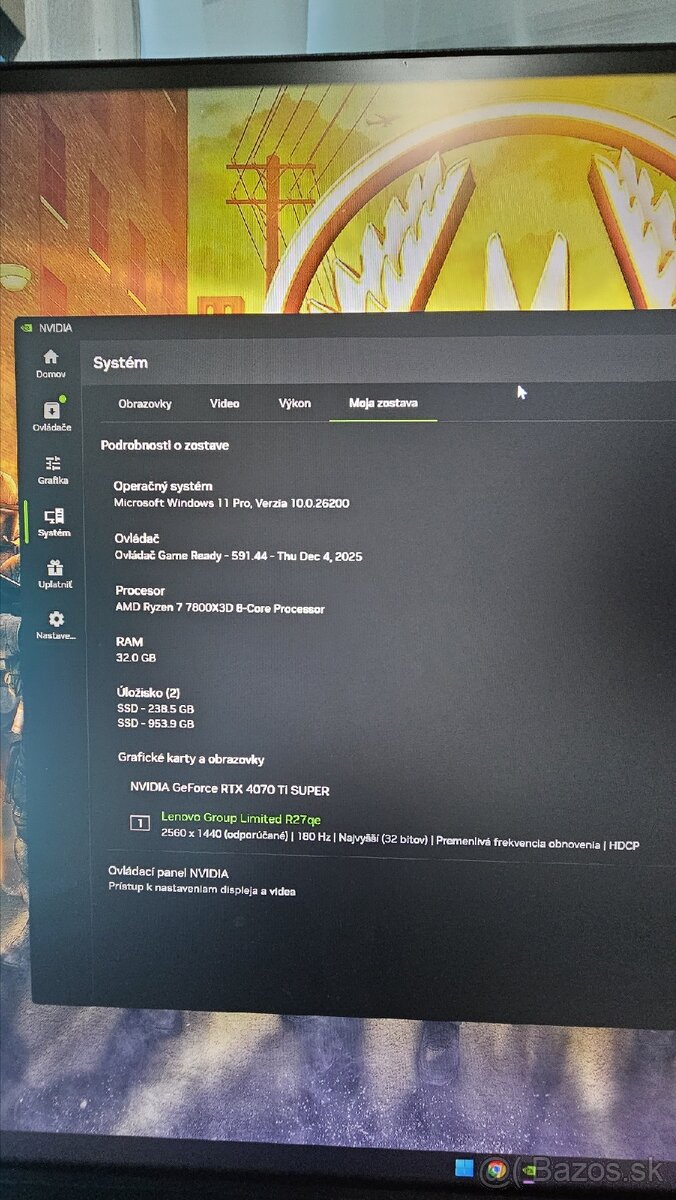676x1200 pixels.
Task: Click the NVIDIA app taskbar icon
Action: [x=527, y=1169]
